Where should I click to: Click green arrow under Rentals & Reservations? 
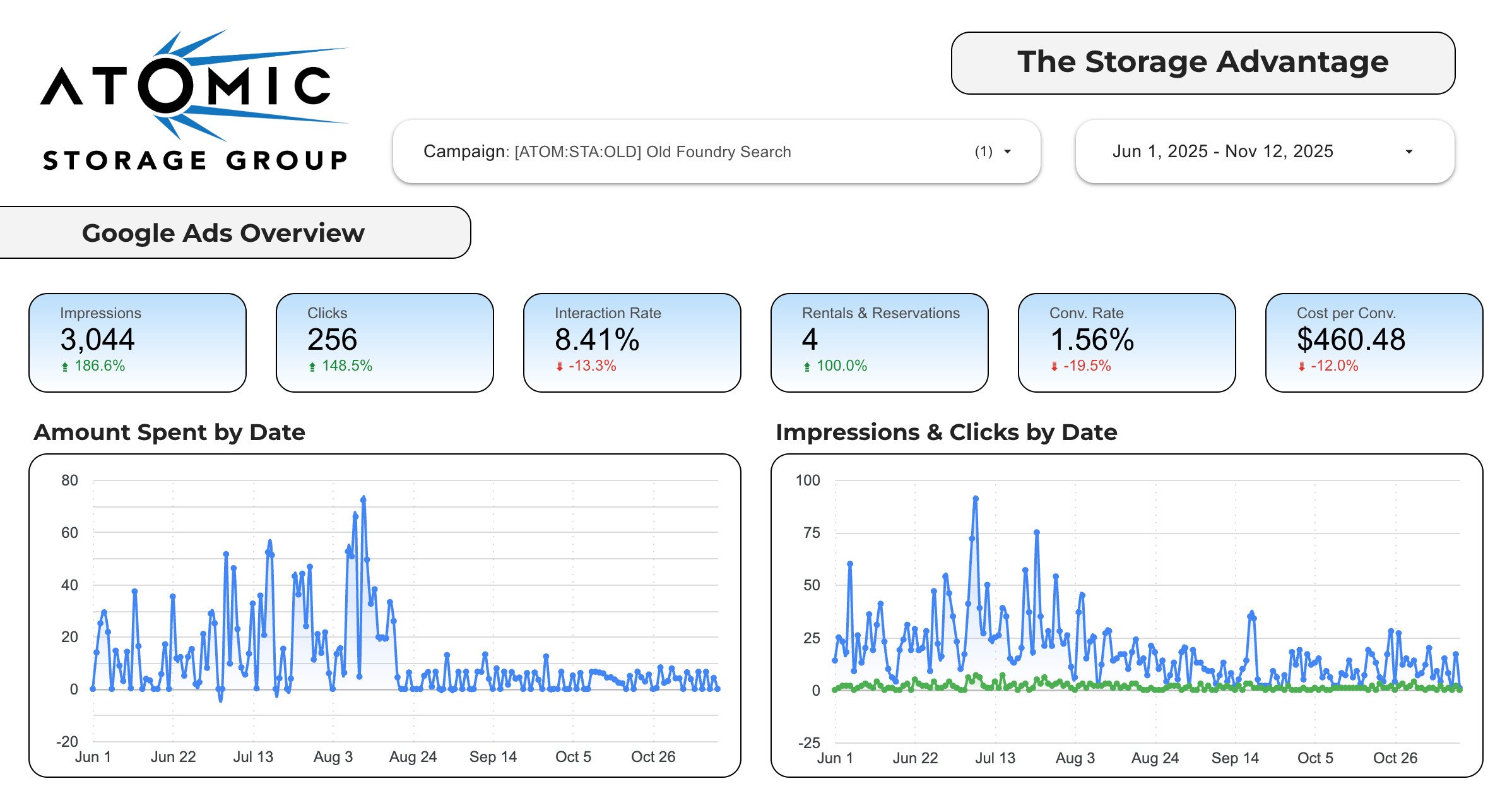[807, 366]
